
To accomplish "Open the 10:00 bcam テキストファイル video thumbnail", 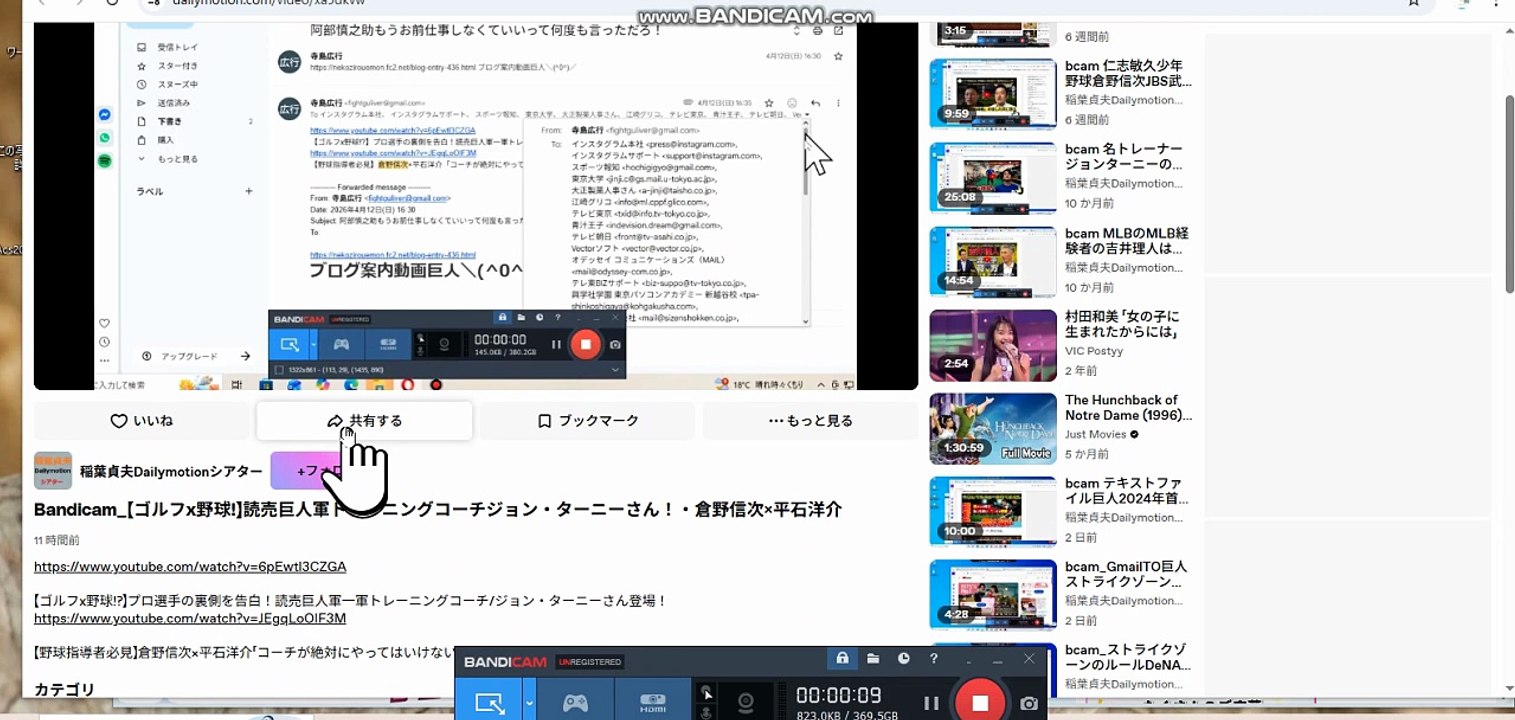I will (993, 512).
